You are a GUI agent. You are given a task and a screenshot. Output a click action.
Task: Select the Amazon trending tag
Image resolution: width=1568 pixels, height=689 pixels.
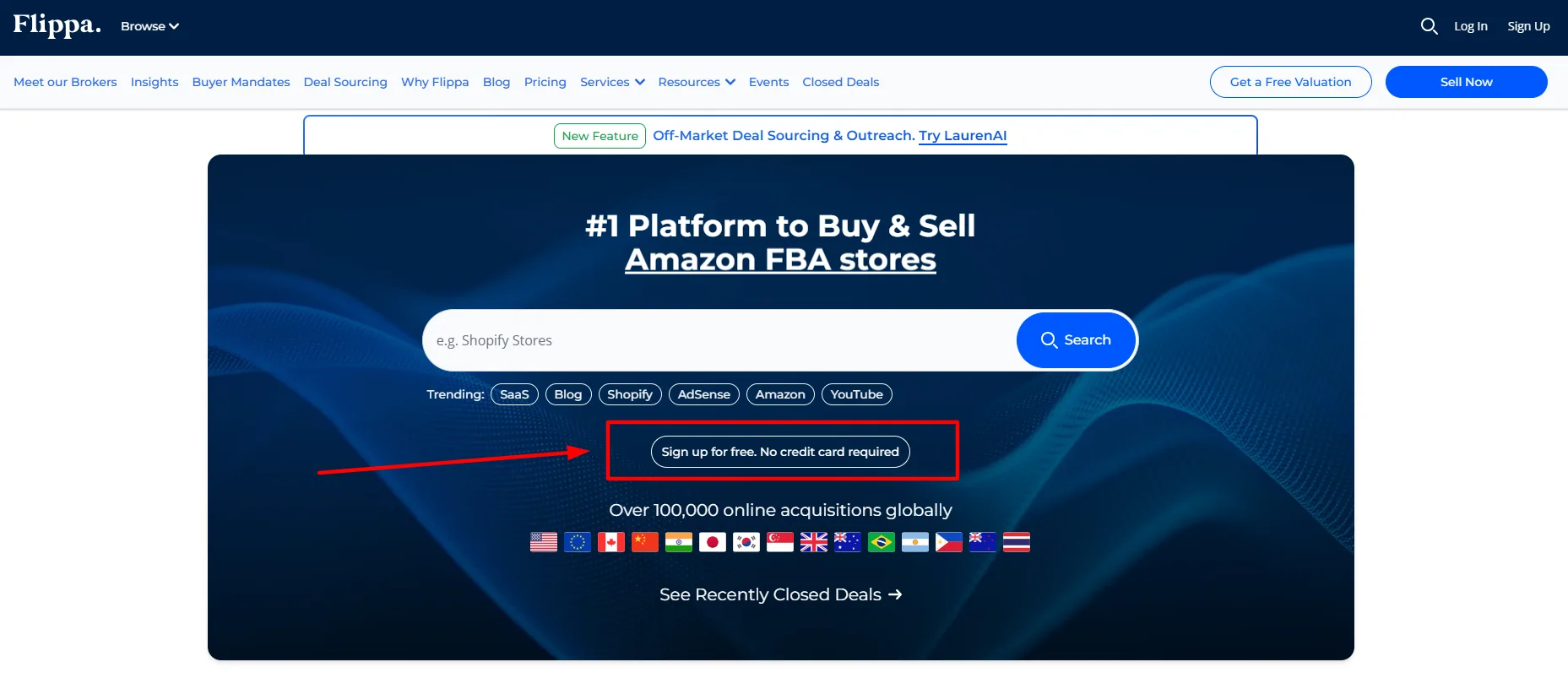(780, 394)
